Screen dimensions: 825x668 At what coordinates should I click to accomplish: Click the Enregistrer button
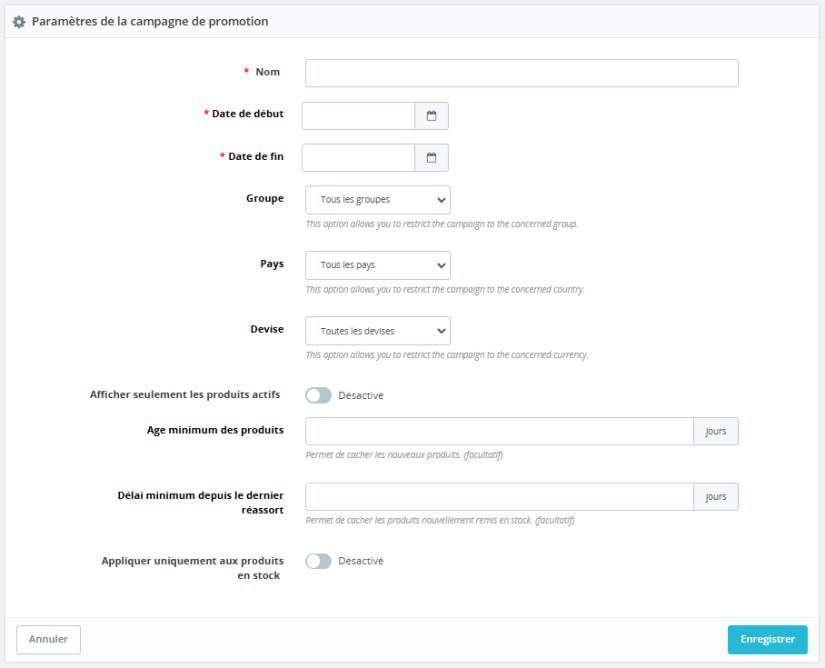pos(767,640)
